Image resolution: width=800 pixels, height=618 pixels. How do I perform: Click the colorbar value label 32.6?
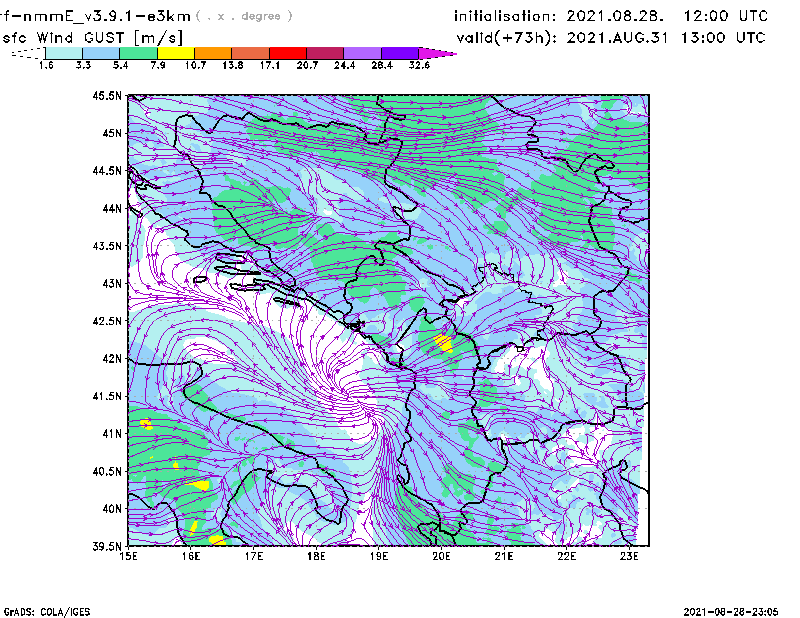coord(419,65)
